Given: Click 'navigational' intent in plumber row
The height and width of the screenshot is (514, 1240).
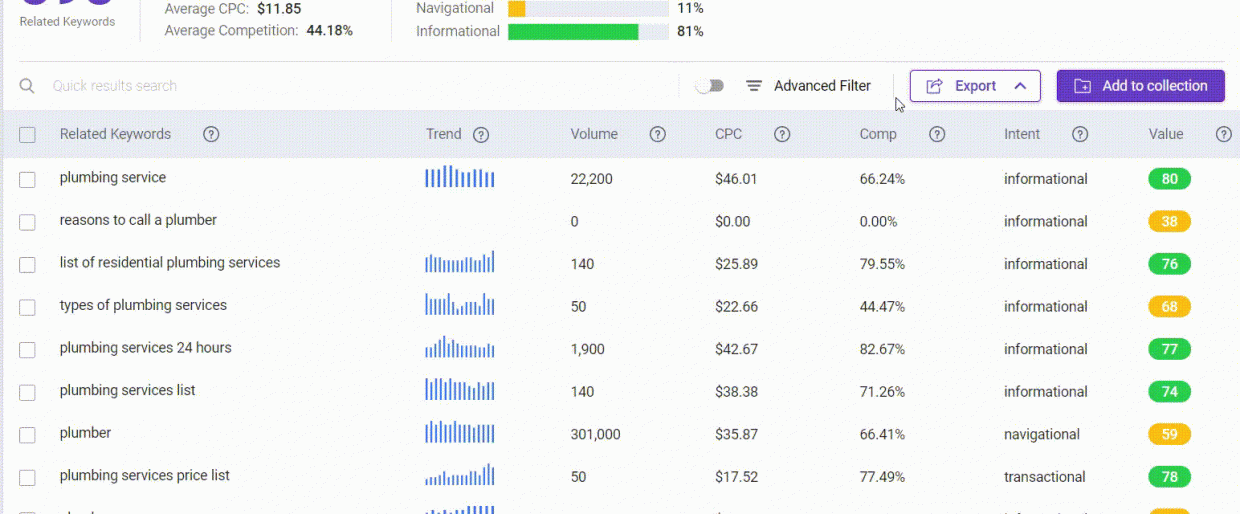Looking at the screenshot, I should click(1042, 435).
